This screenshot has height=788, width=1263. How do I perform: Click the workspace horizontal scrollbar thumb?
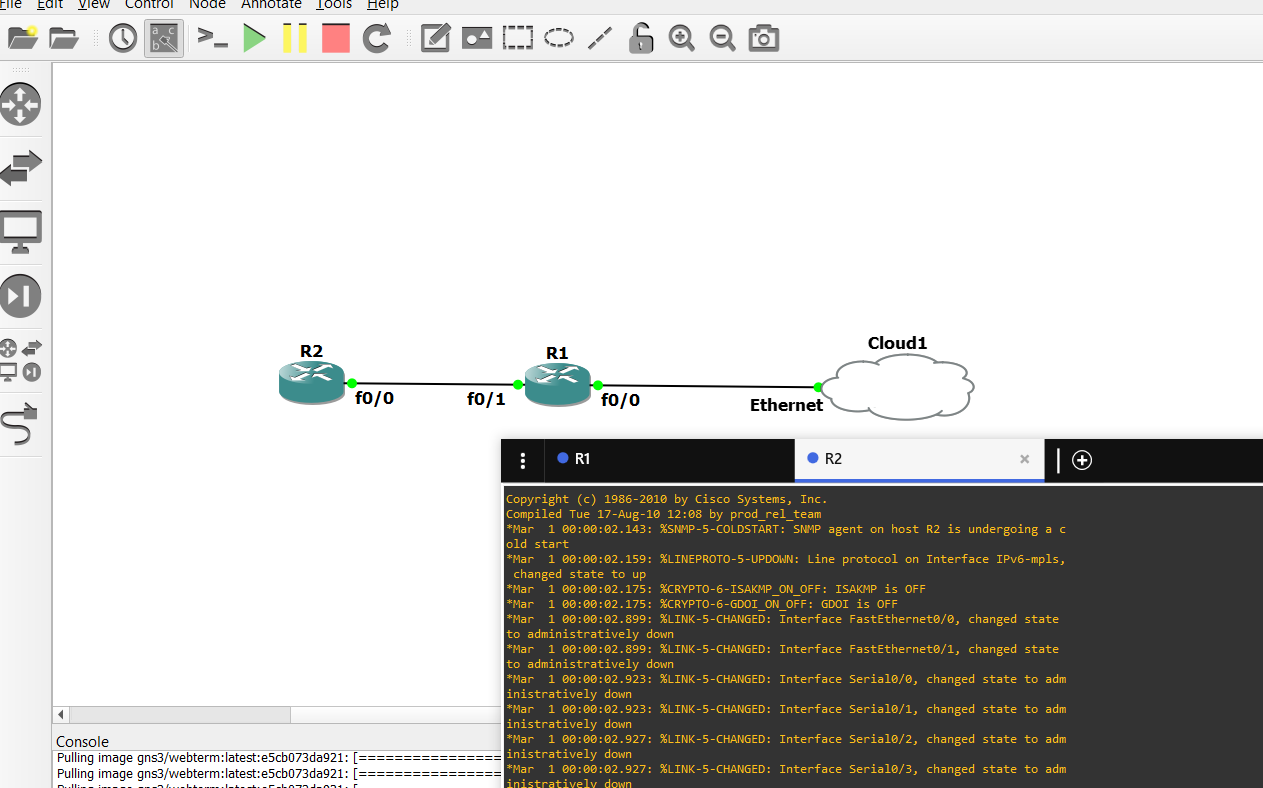click(x=180, y=715)
